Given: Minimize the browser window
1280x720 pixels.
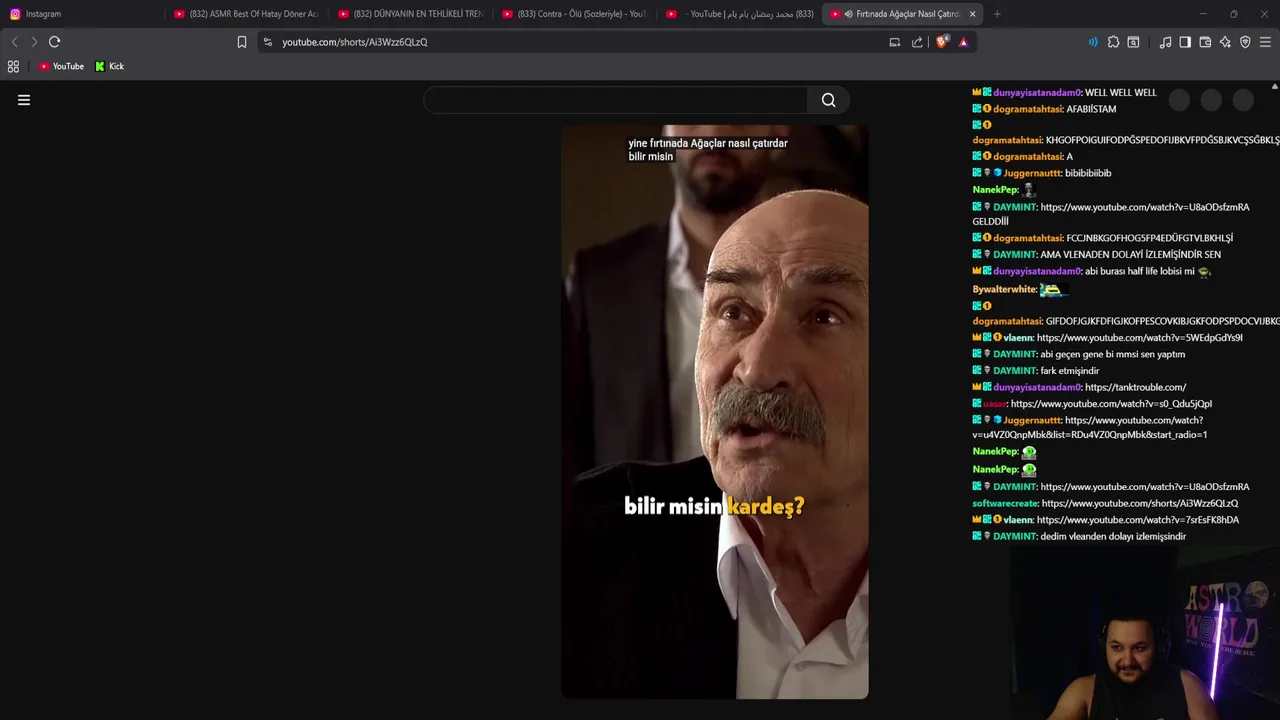Looking at the screenshot, I should pyautogui.click(x=1203, y=14).
